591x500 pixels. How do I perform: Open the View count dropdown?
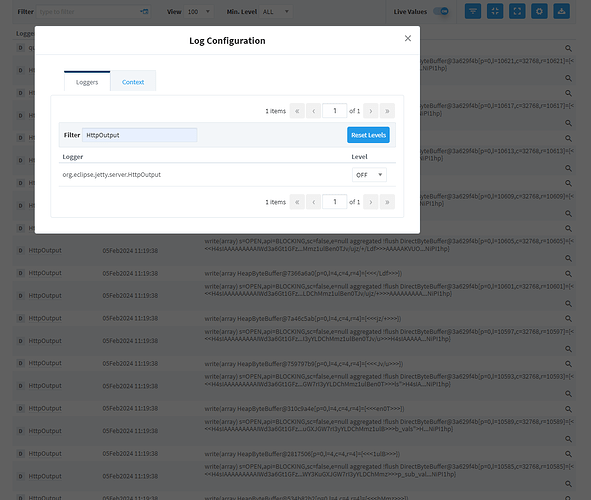[199, 12]
